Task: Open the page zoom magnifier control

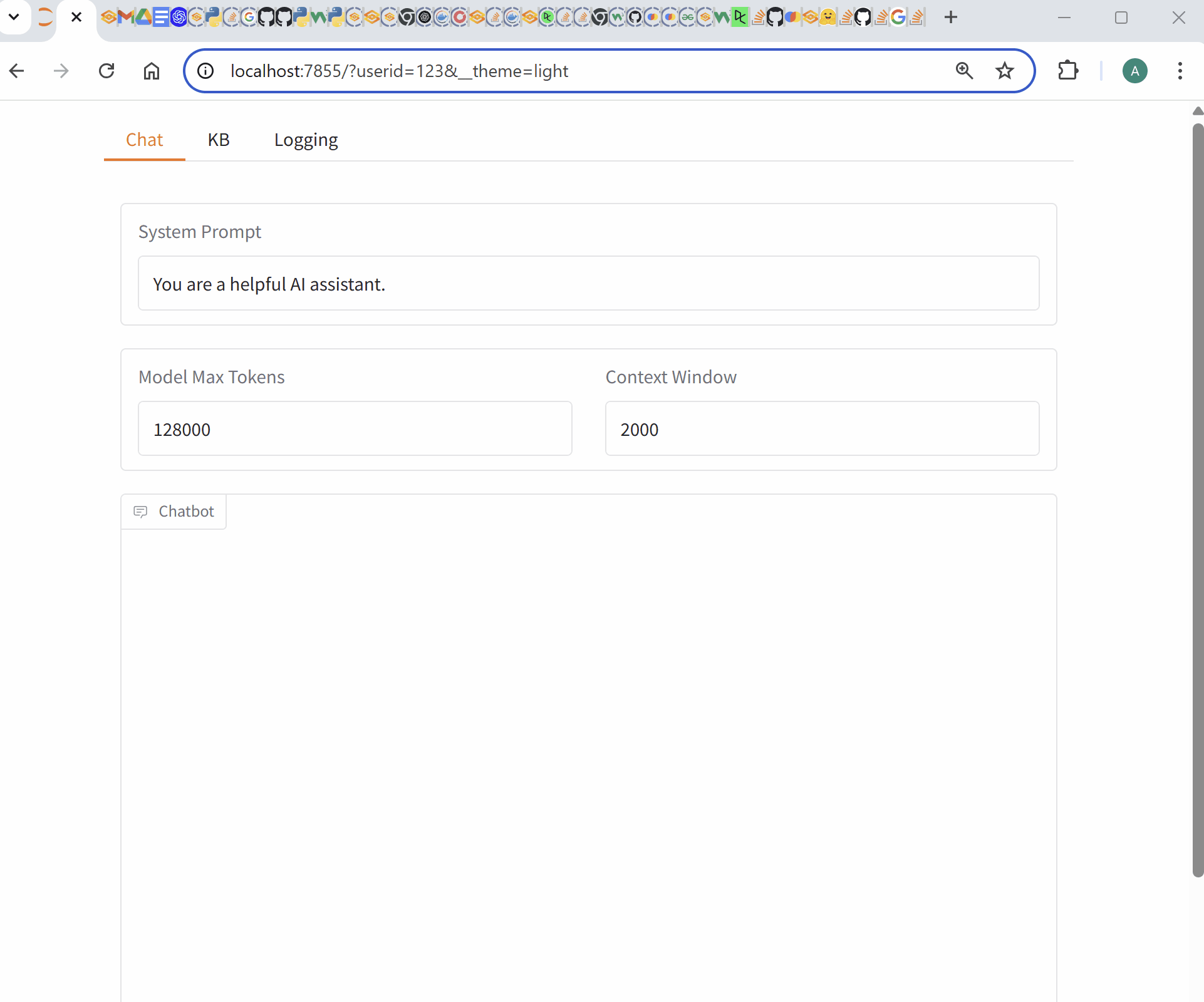Action: click(964, 71)
